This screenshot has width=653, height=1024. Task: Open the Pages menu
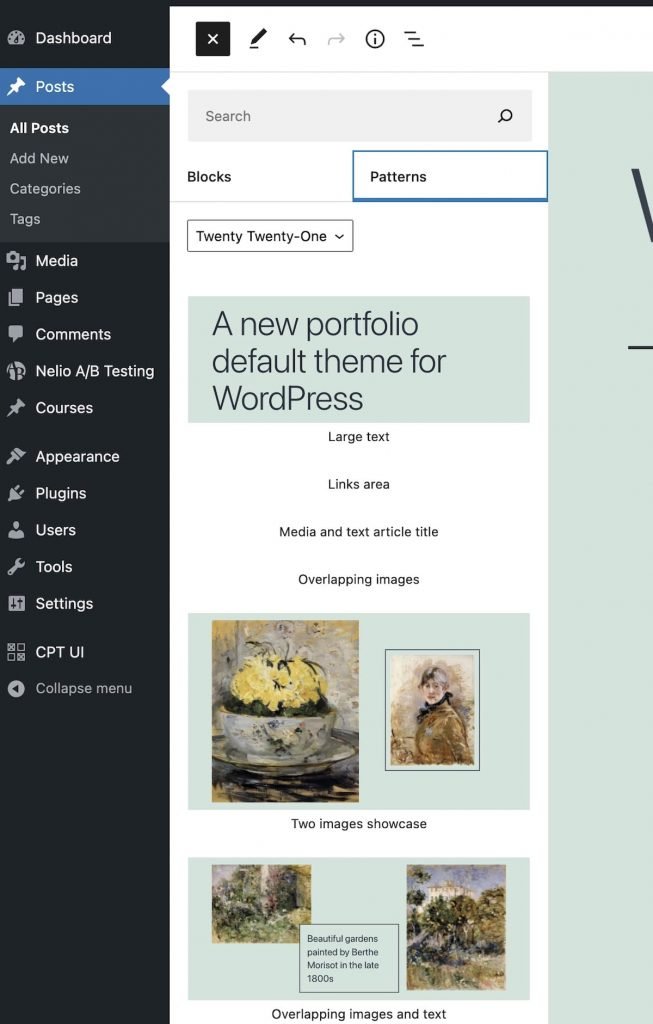click(x=85, y=297)
